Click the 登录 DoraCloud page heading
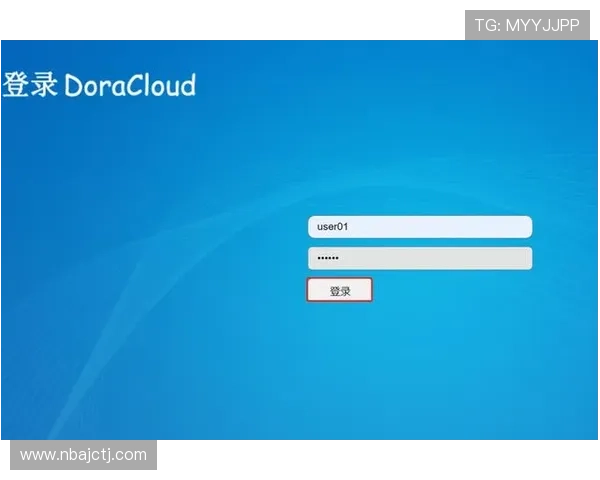600x480 pixels. point(98,85)
